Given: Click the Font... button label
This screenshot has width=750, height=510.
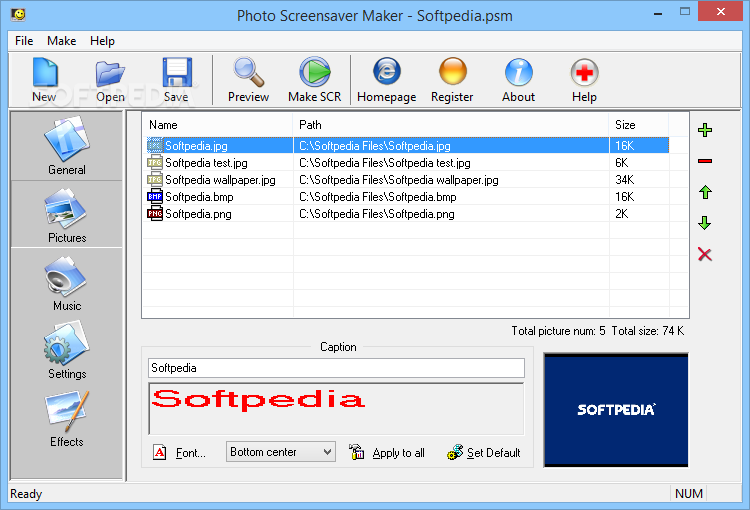Looking at the screenshot, I should tap(191, 453).
